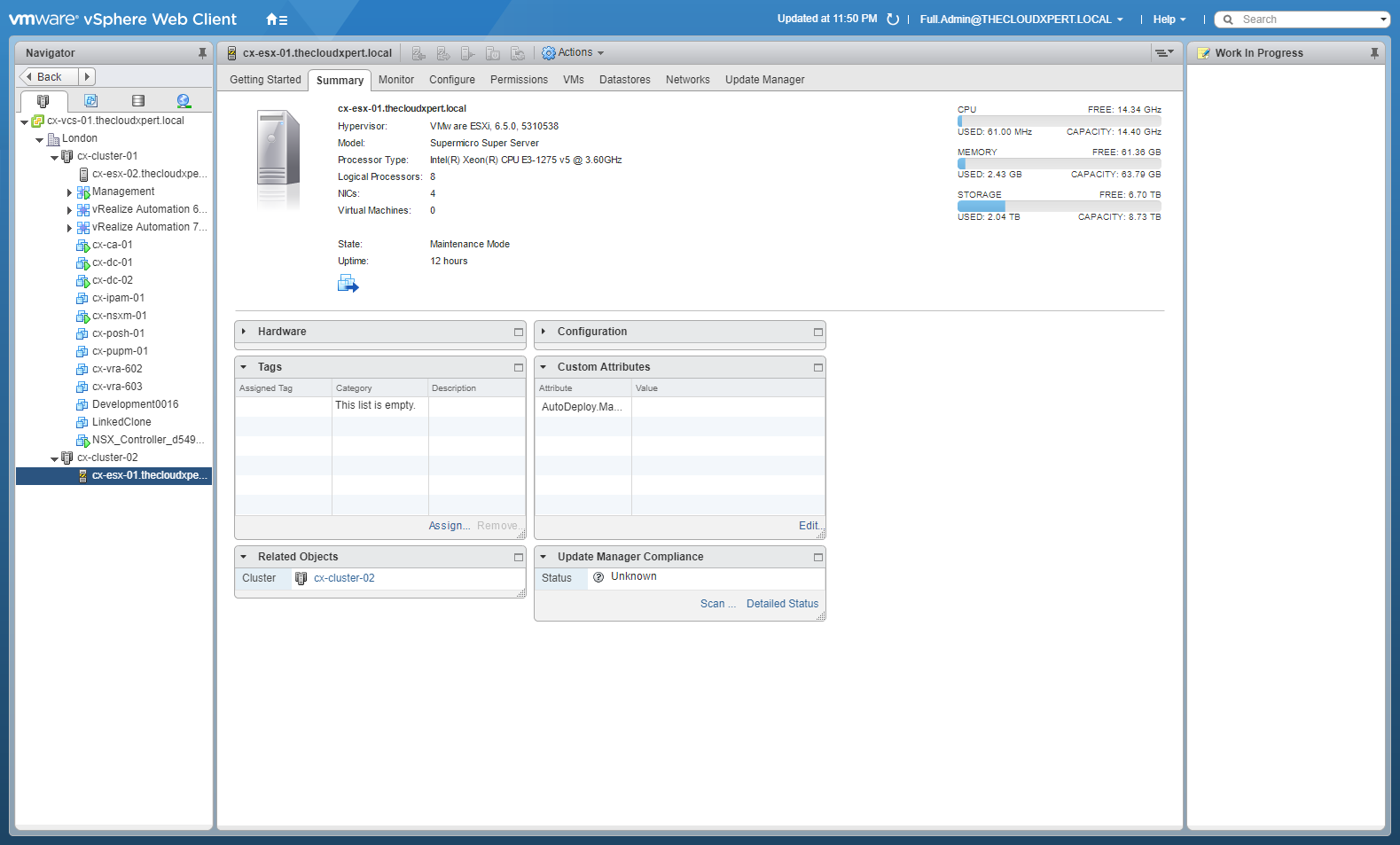Click the refresh icon in header

[893, 20]
